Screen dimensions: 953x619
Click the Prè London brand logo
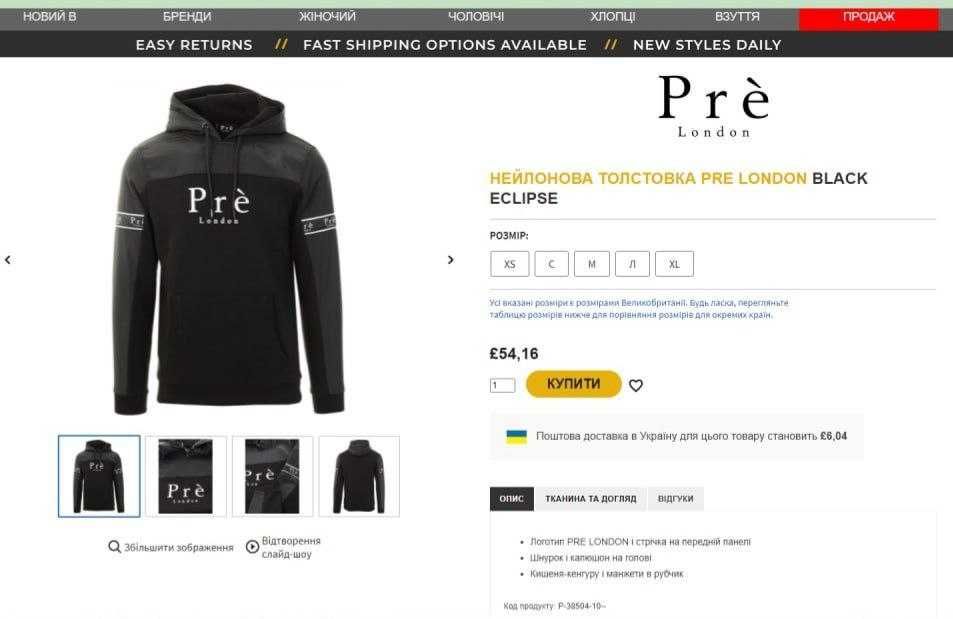point(714,106)
